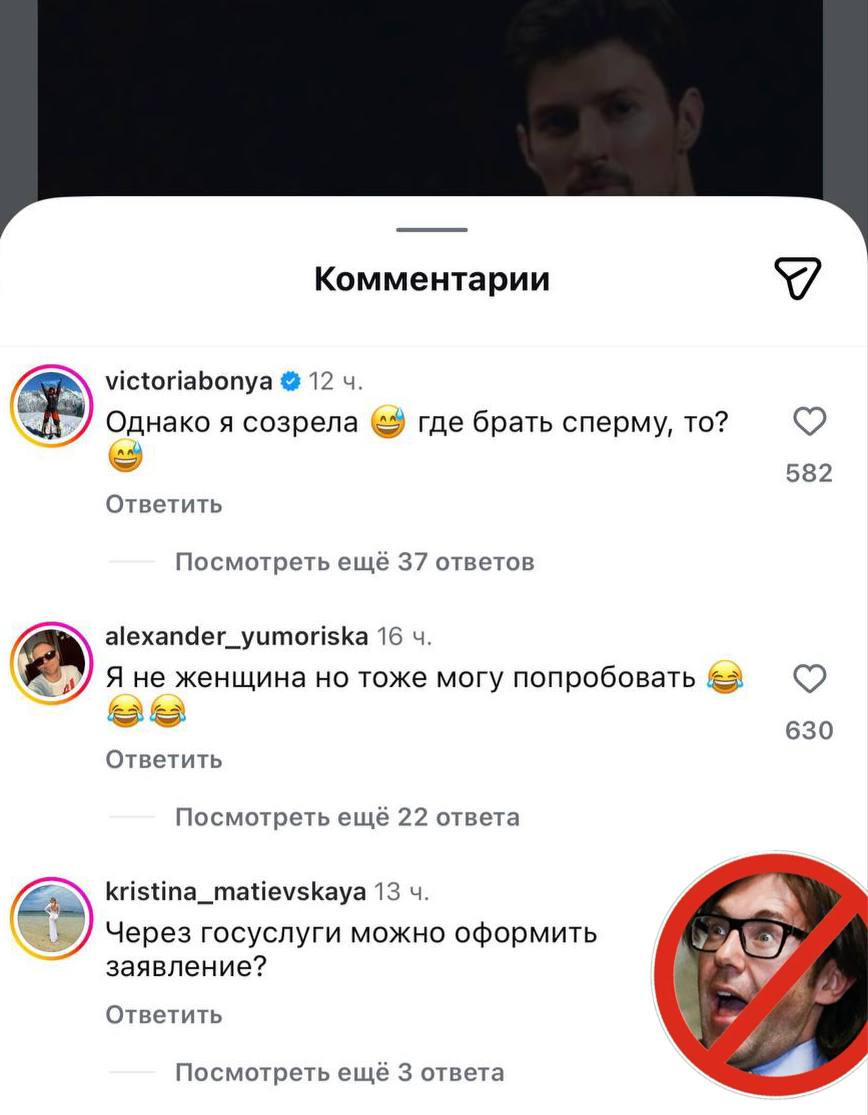Tap the dimmed post photo behind comments

coord(430,98)
